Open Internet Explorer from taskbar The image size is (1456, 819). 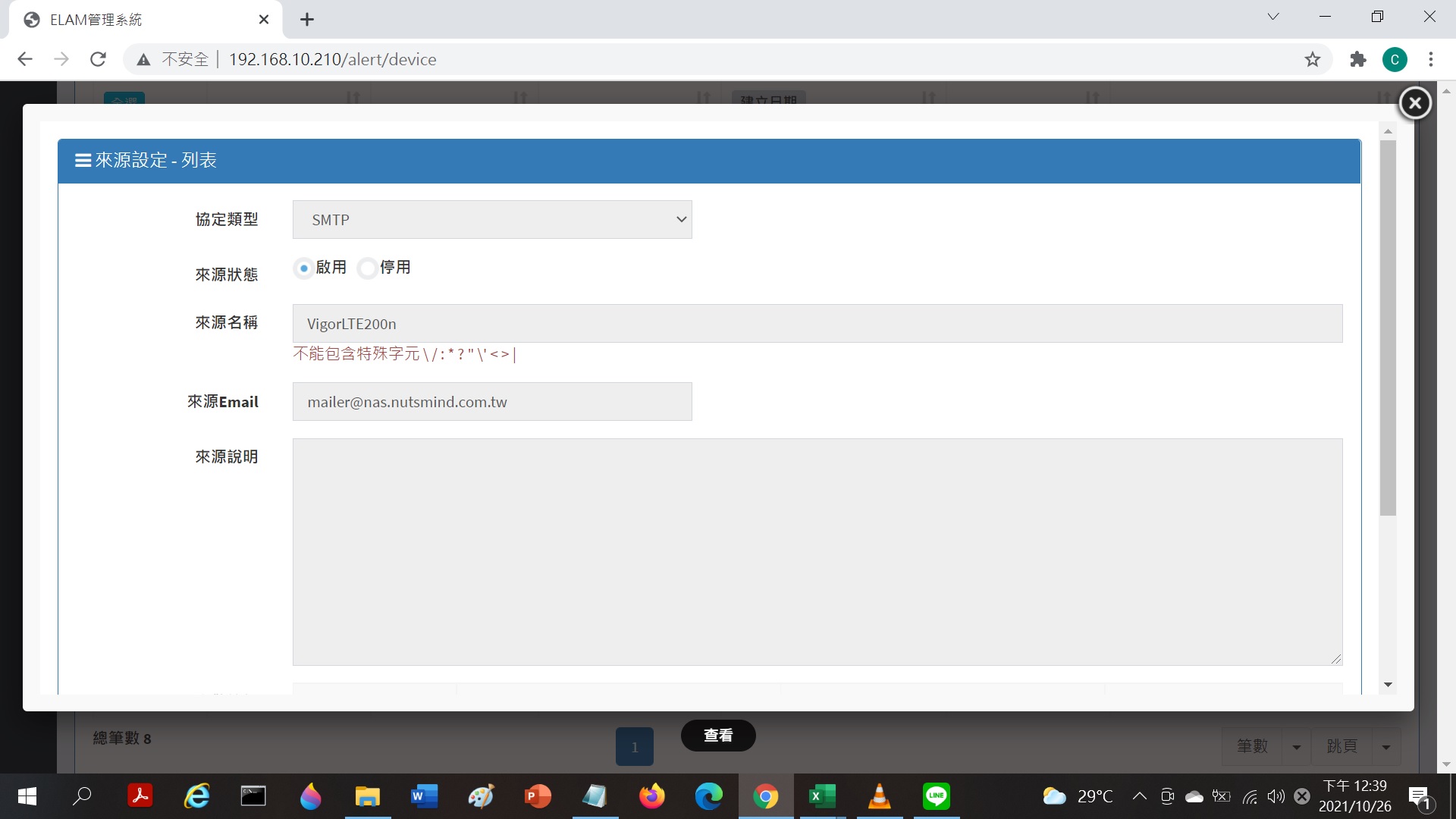pyautogui.click(x=197, y=796)
